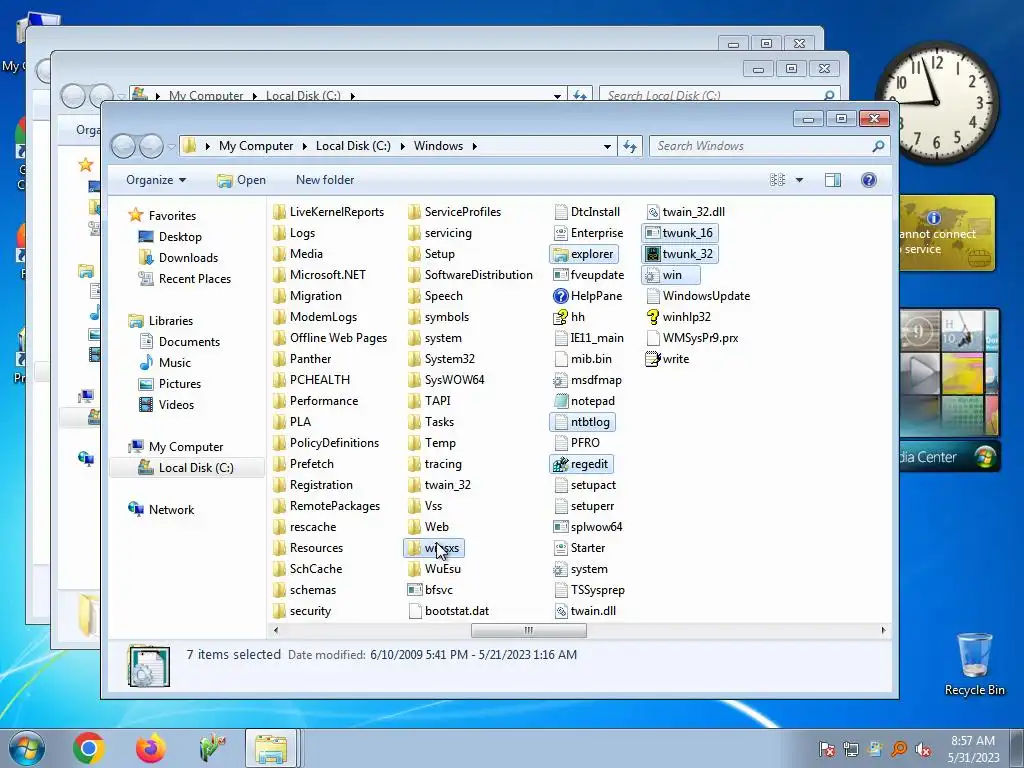Viewport: 1024px width, 768px height.
Task: Select the System32 folder icon
Action: tap(414, 359)
